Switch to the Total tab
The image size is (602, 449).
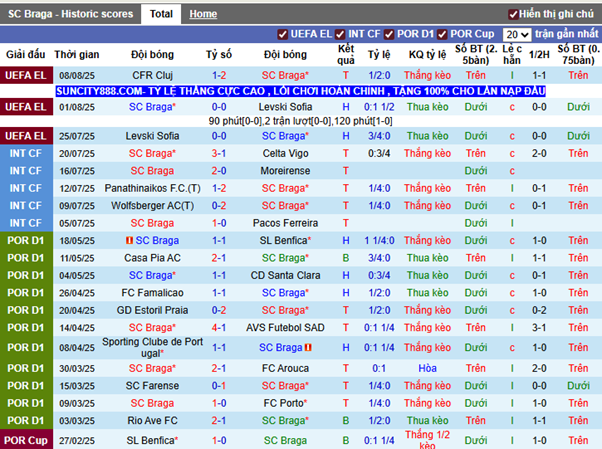pos(161,14)
